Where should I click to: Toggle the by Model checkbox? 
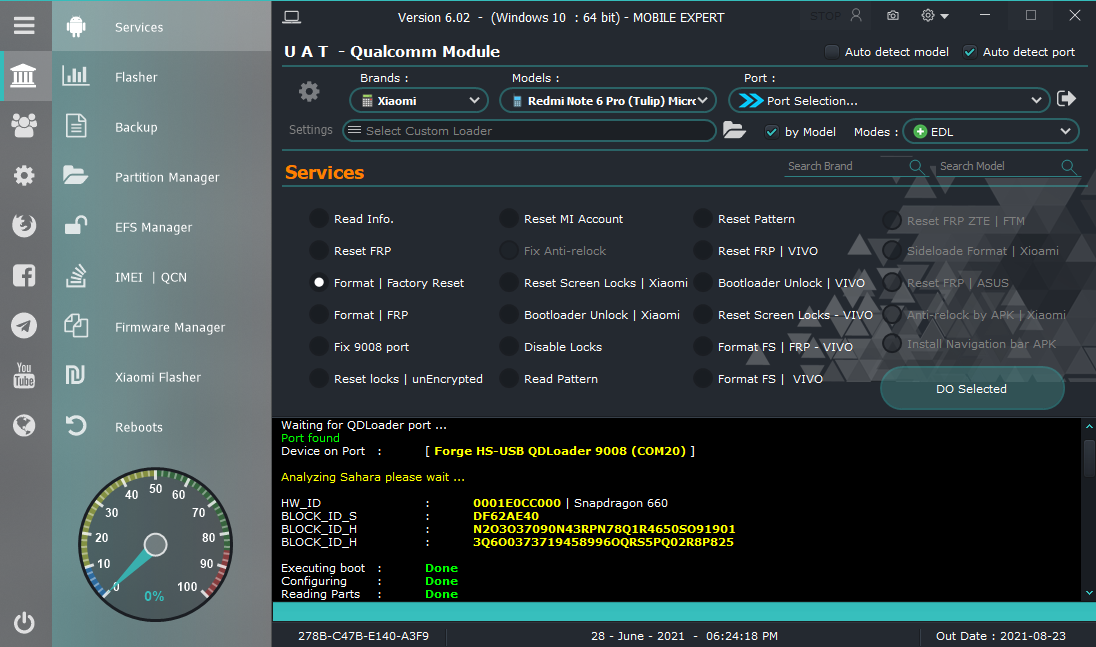772,131
